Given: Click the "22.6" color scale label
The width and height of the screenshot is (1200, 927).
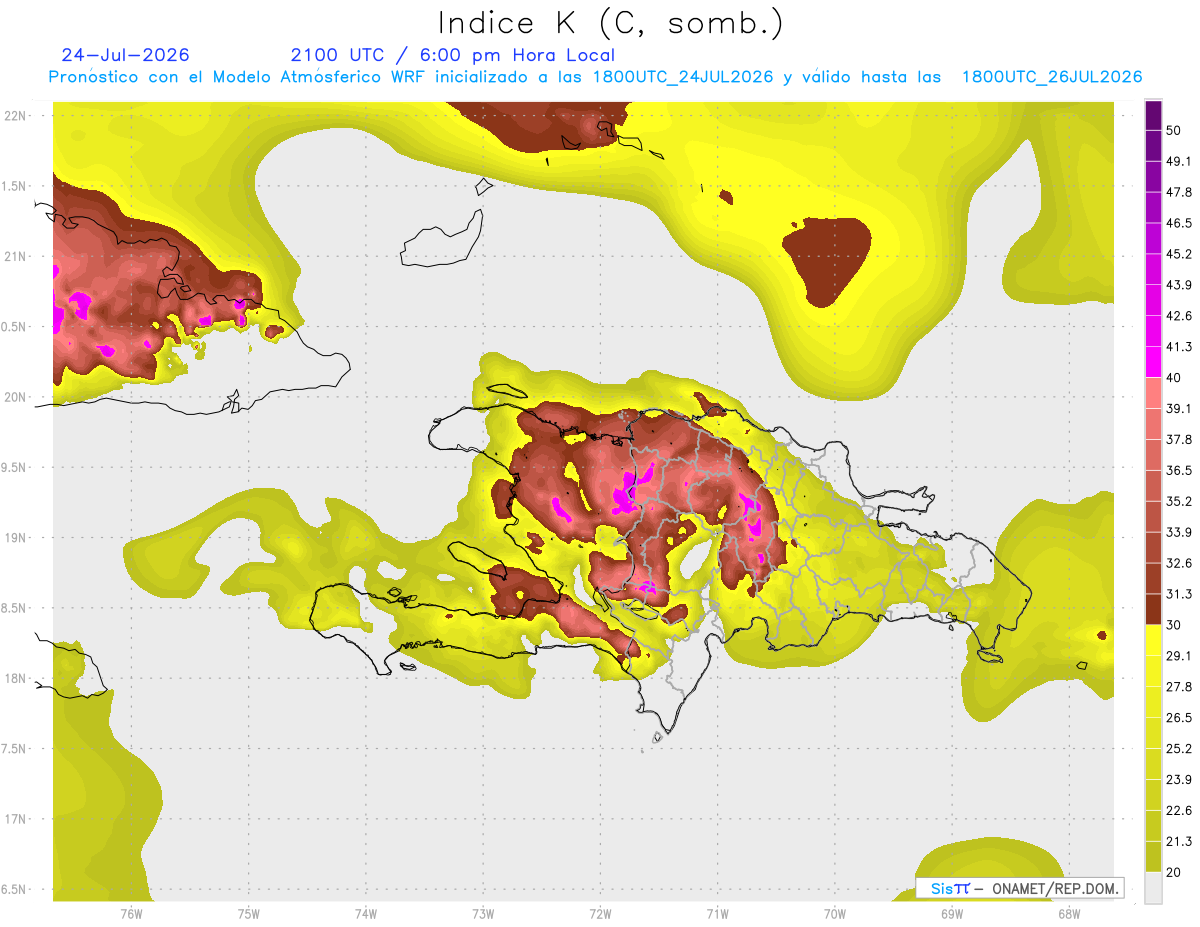Looking at the screenshot, I should (x=1179, y=810).
